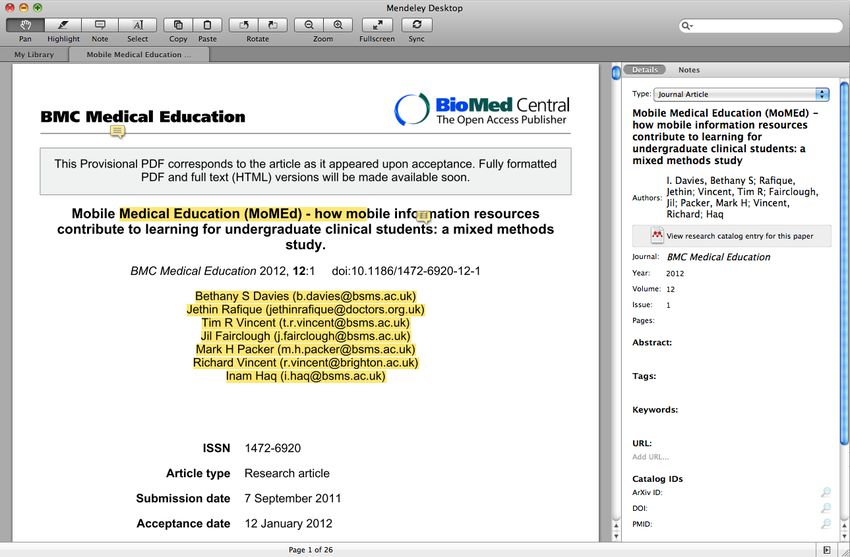Viewport: 850px width, 557px height.
Task: Toggle the side panel from status bar
Action: [827, 550]
